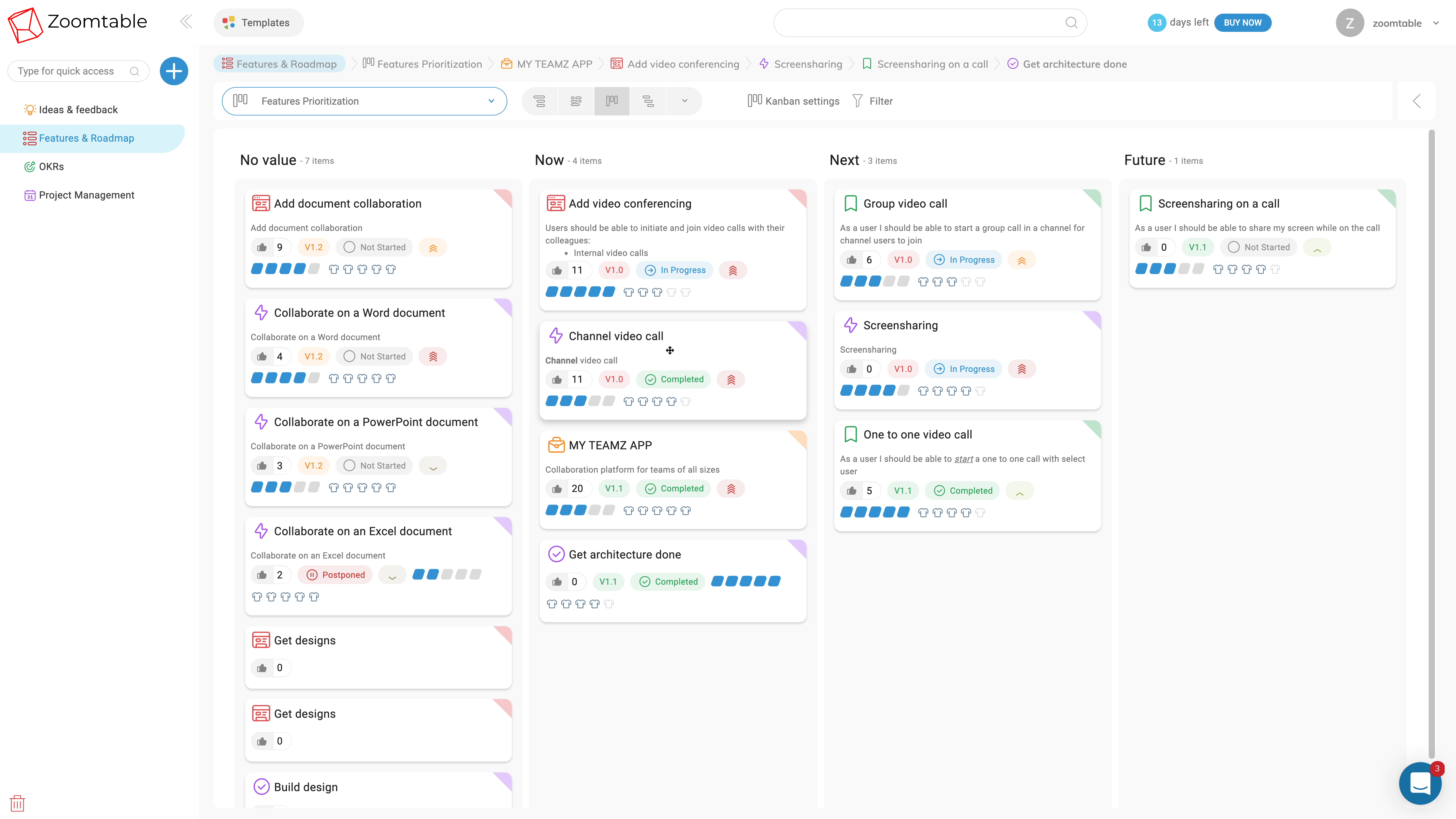Screen dimensions: 1456x819
Task: Click the search magnifier in the top bar
Action: pos(1071,23)
